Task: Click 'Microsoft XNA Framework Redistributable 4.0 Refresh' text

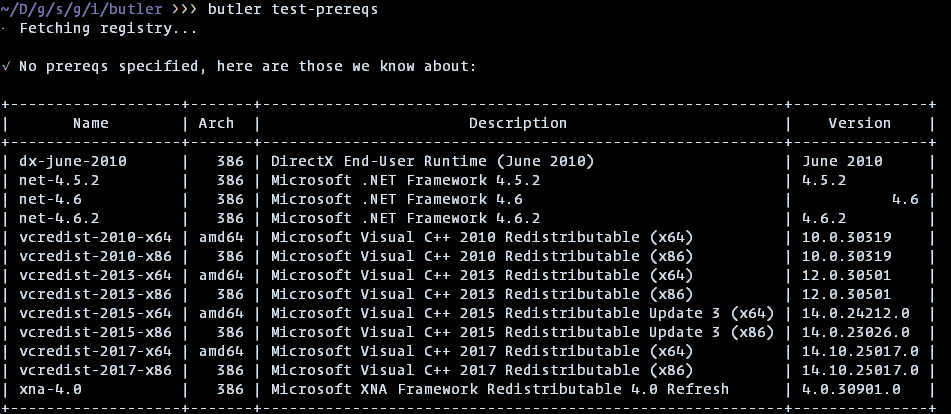Action: tap(500, 388)
